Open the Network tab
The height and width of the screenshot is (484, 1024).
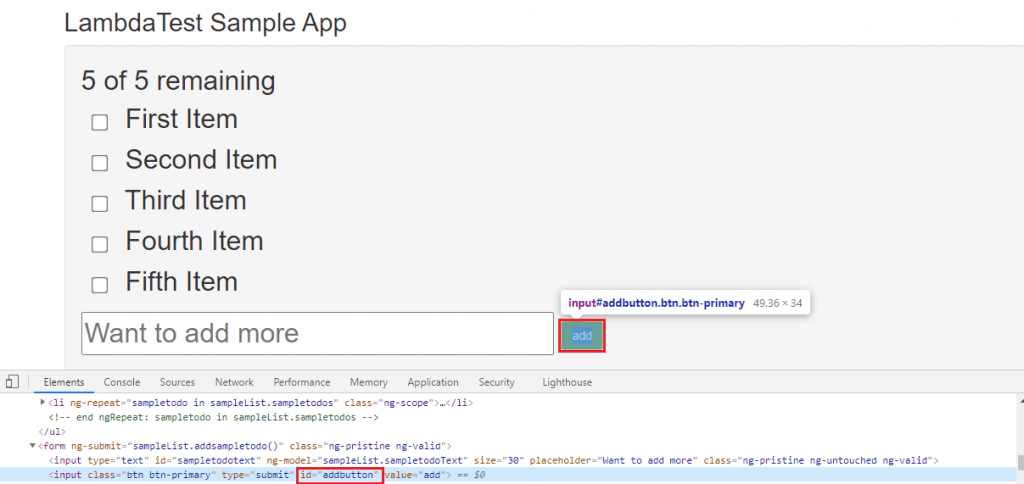tap(234, 382)
